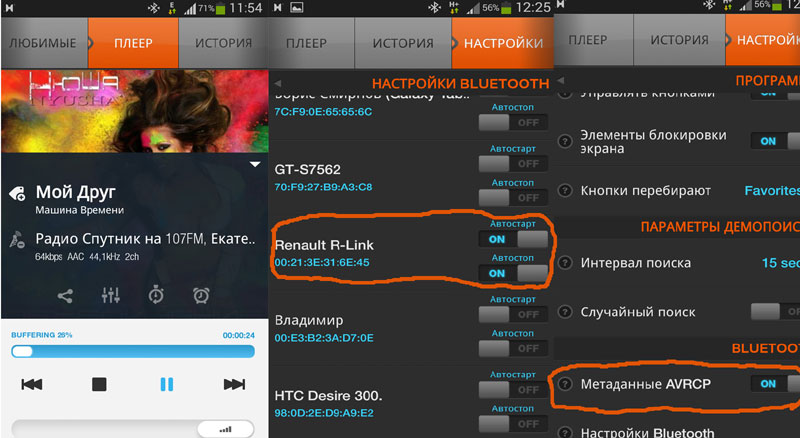The width and height of the screenshot is (800, 438).
Task: Tap track title Мой Друг
Action: pyautogui.click(x=76, y=192)
